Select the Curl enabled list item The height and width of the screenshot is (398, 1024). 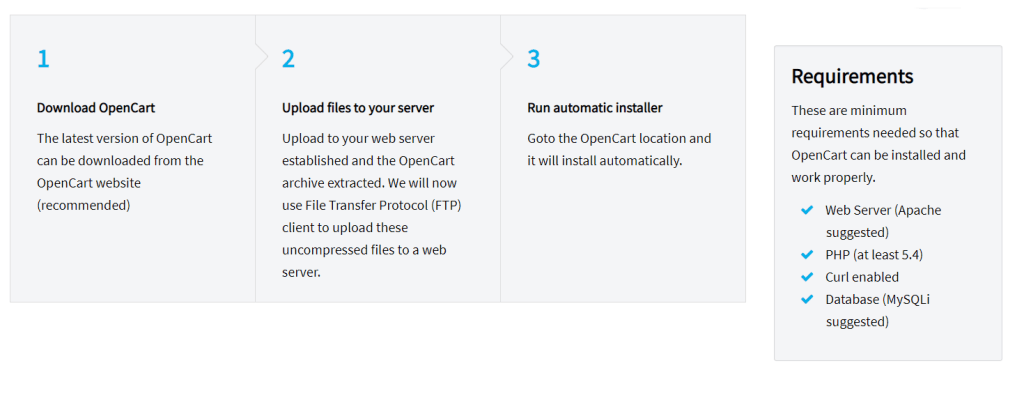(x=862, y=277)
